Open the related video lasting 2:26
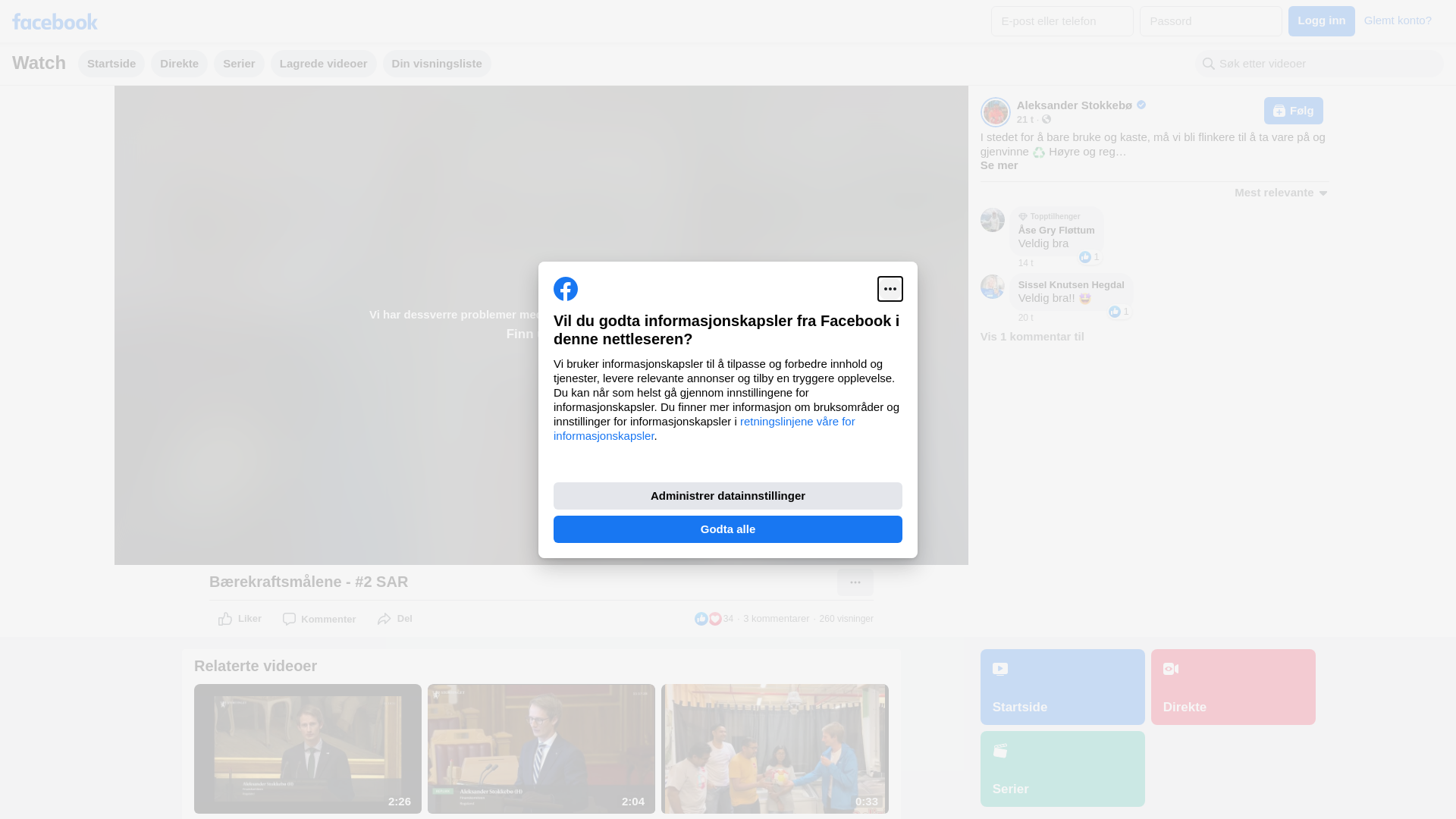 [308, 749]
